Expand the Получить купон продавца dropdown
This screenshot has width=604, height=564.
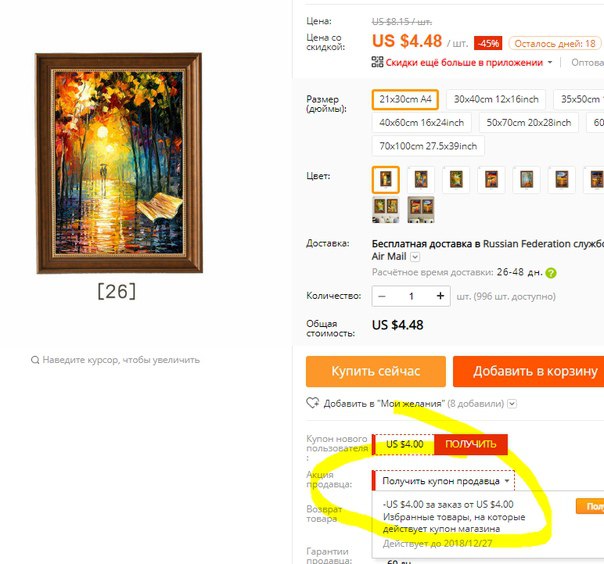pyautogui.click(x=444, y=481)
